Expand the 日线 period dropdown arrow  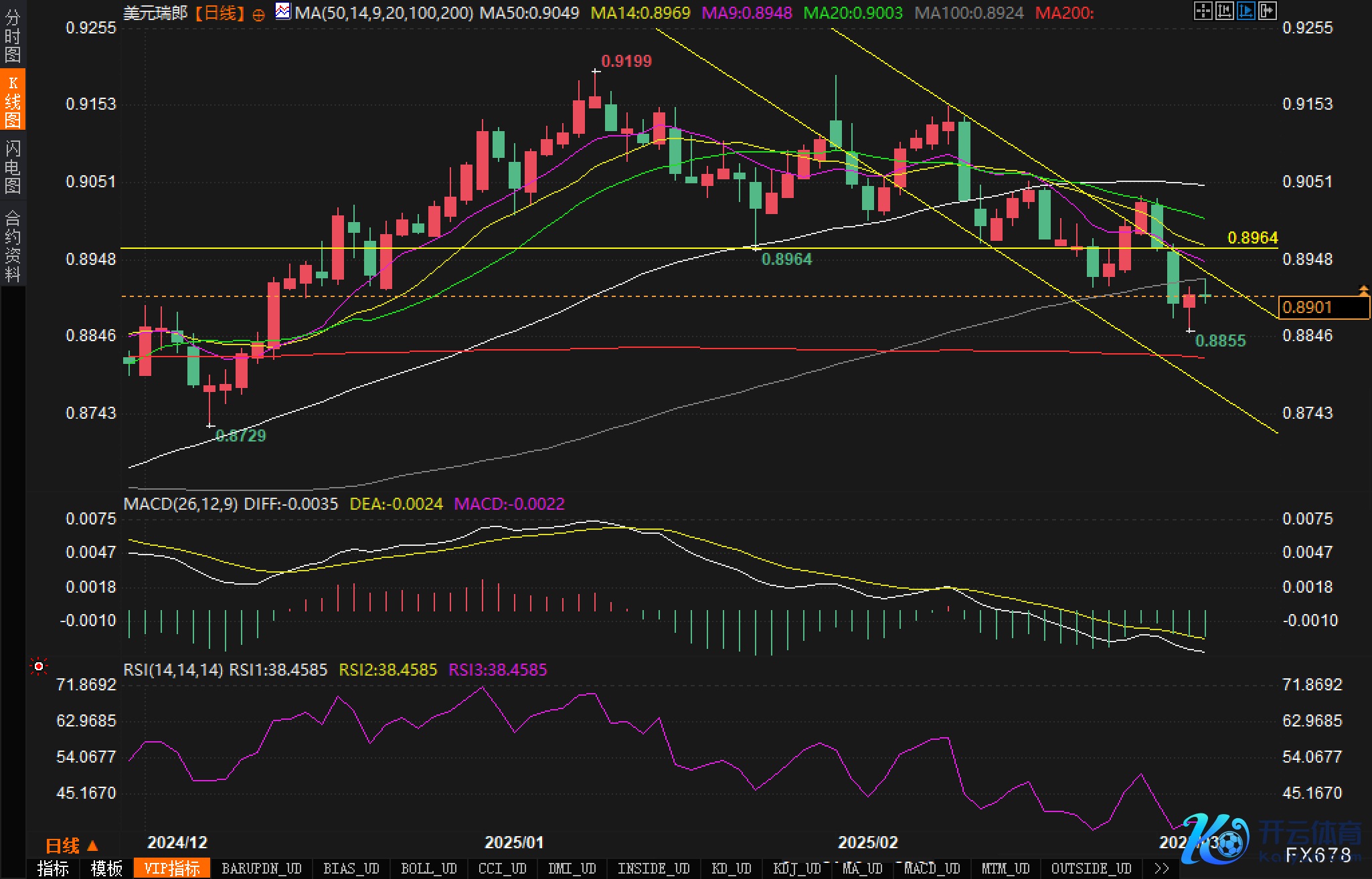93,846
